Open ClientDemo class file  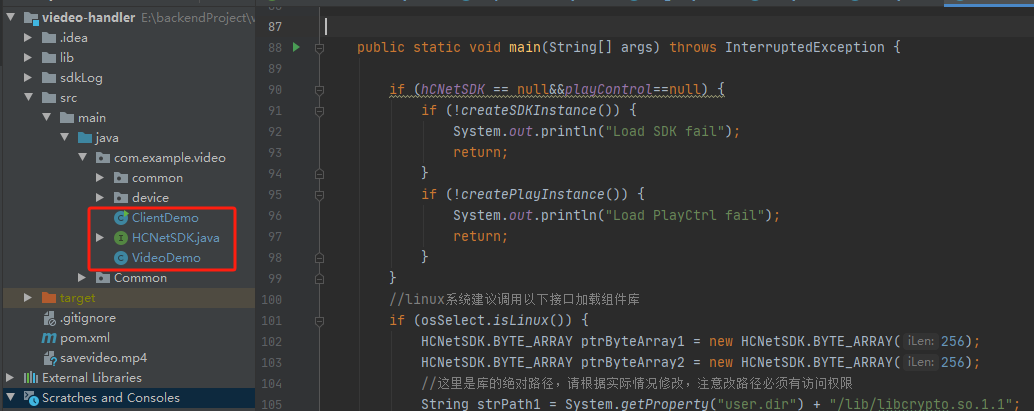(165, 218)
